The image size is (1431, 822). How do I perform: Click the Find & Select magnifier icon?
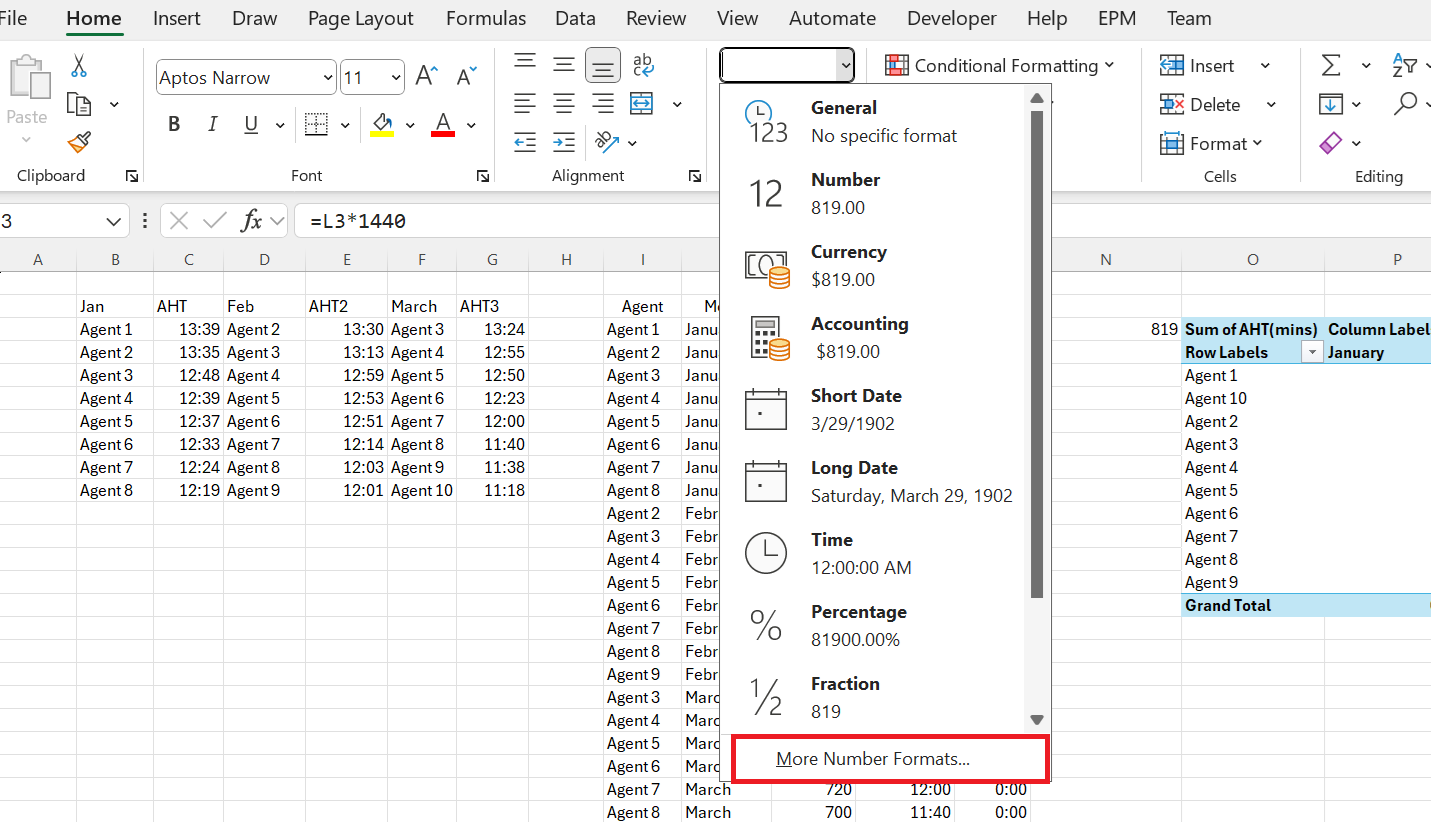pos(1406,103)
